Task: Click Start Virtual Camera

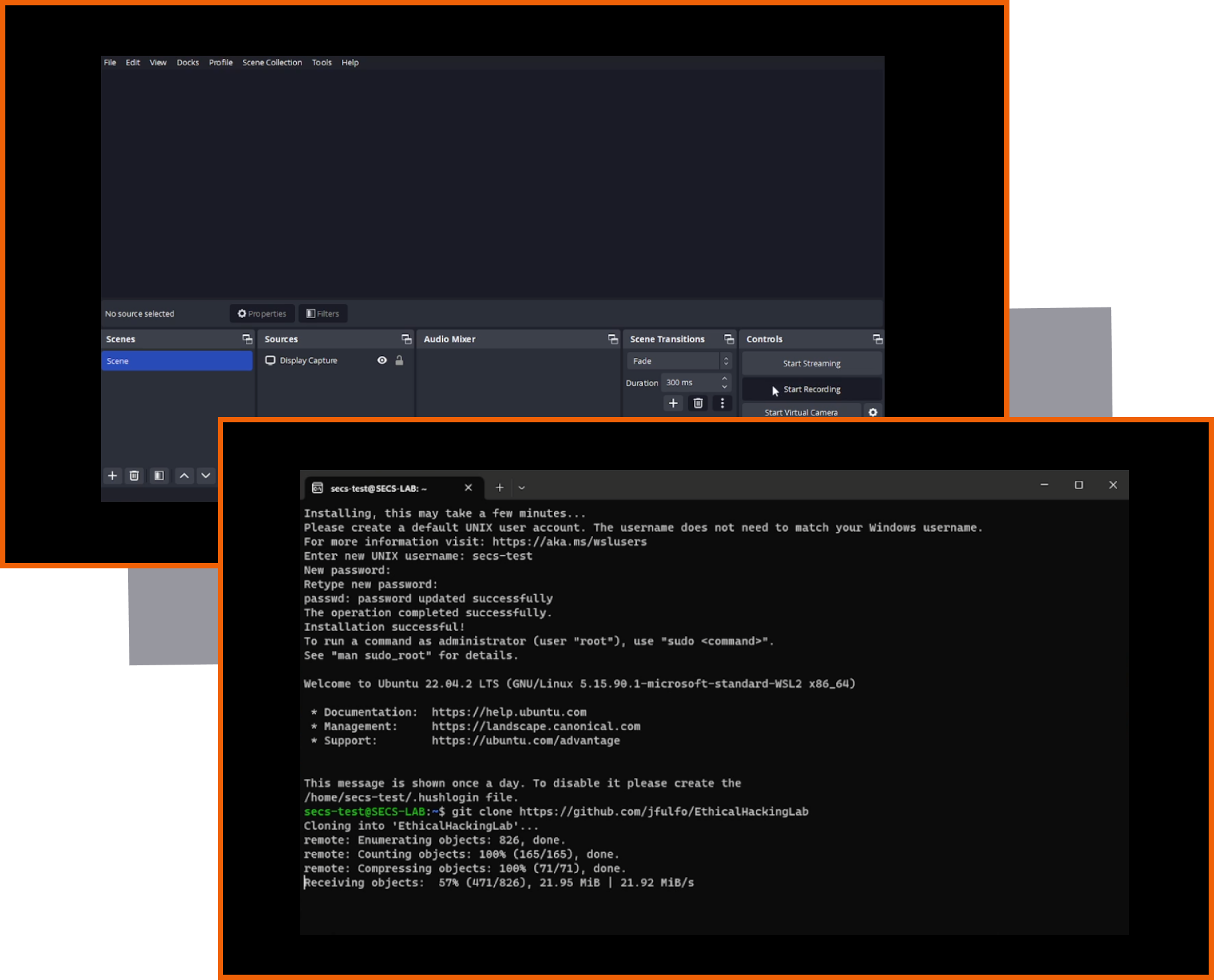Action: 801,412
